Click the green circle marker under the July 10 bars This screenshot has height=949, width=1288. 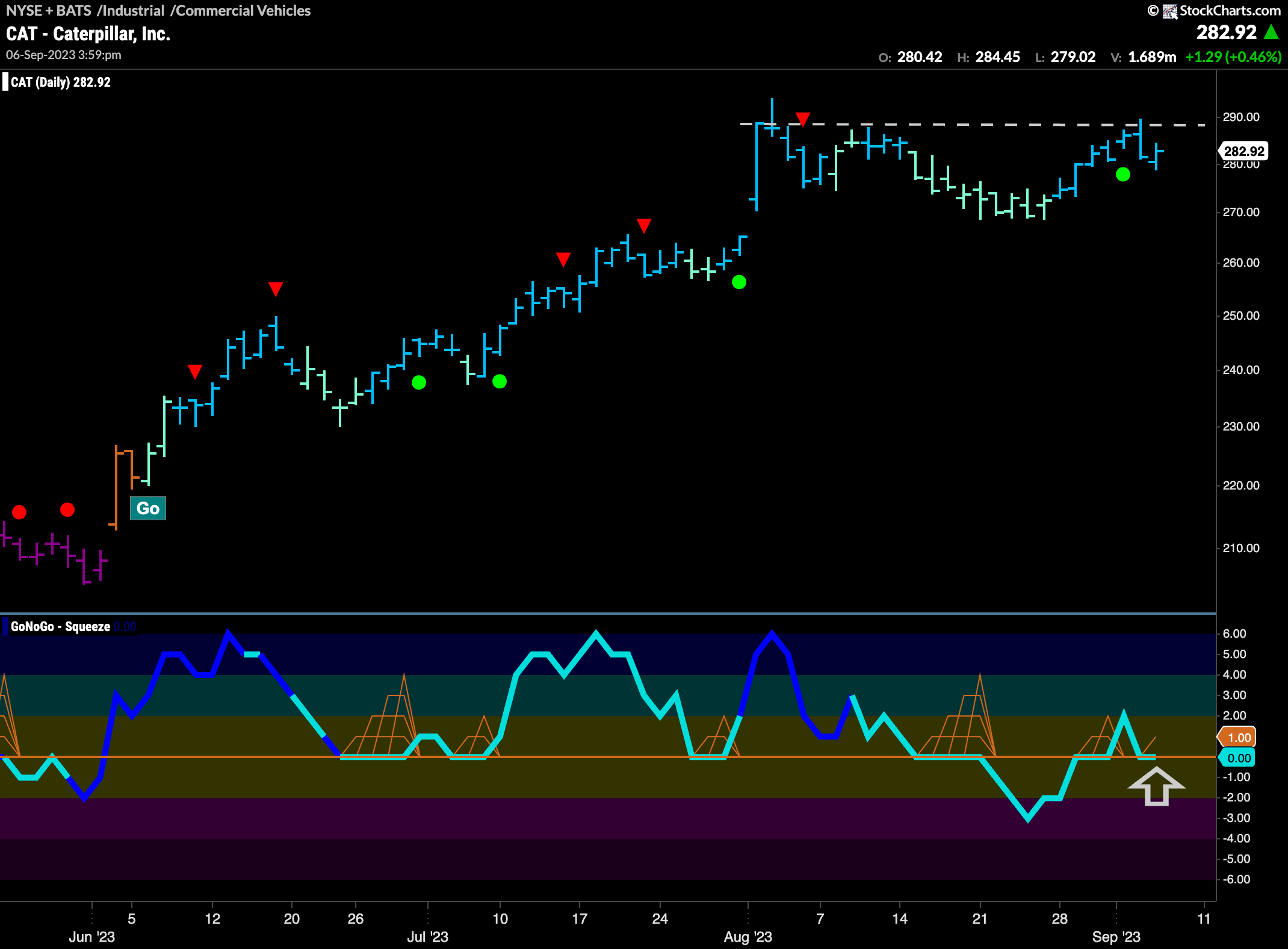coord(500,381)
